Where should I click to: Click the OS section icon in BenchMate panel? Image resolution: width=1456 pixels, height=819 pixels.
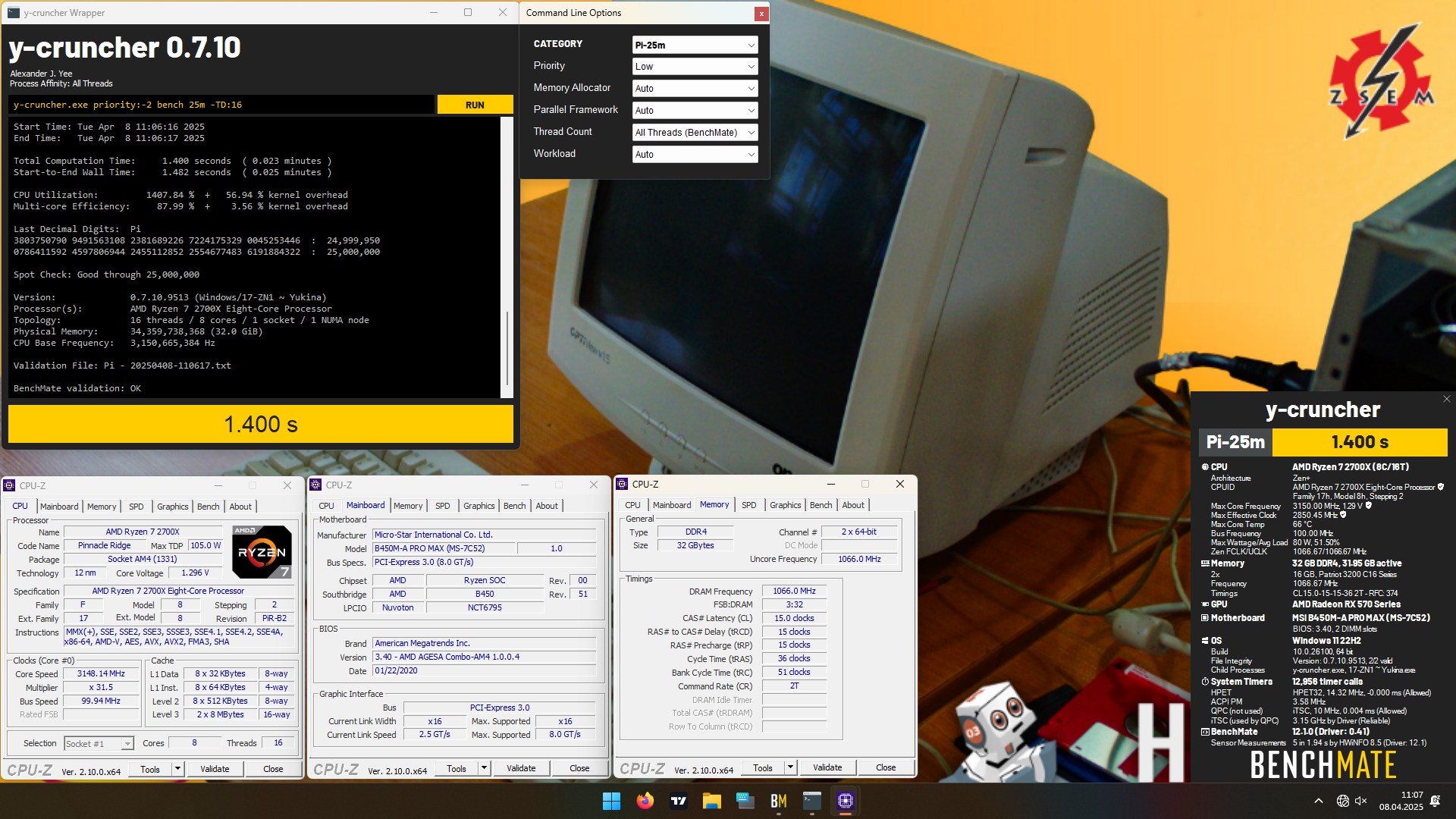pos(1205,641)
